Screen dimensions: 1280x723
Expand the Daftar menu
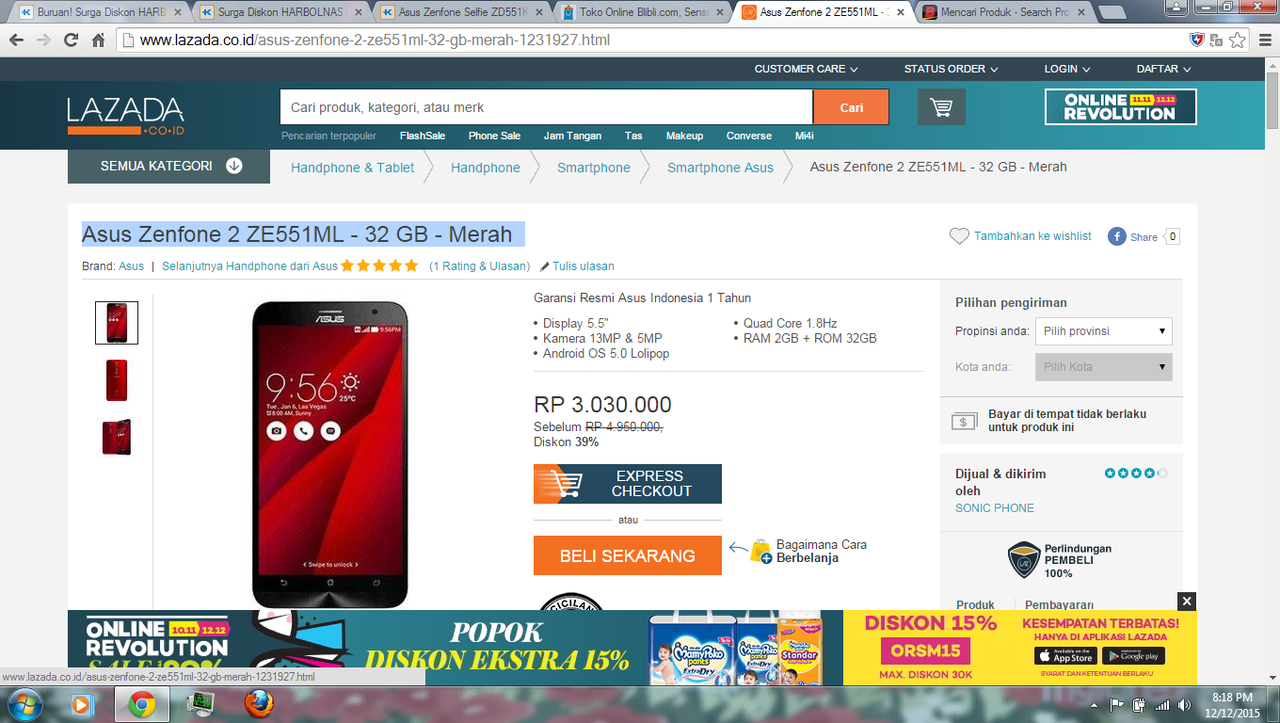click(x=1164, y=69)
